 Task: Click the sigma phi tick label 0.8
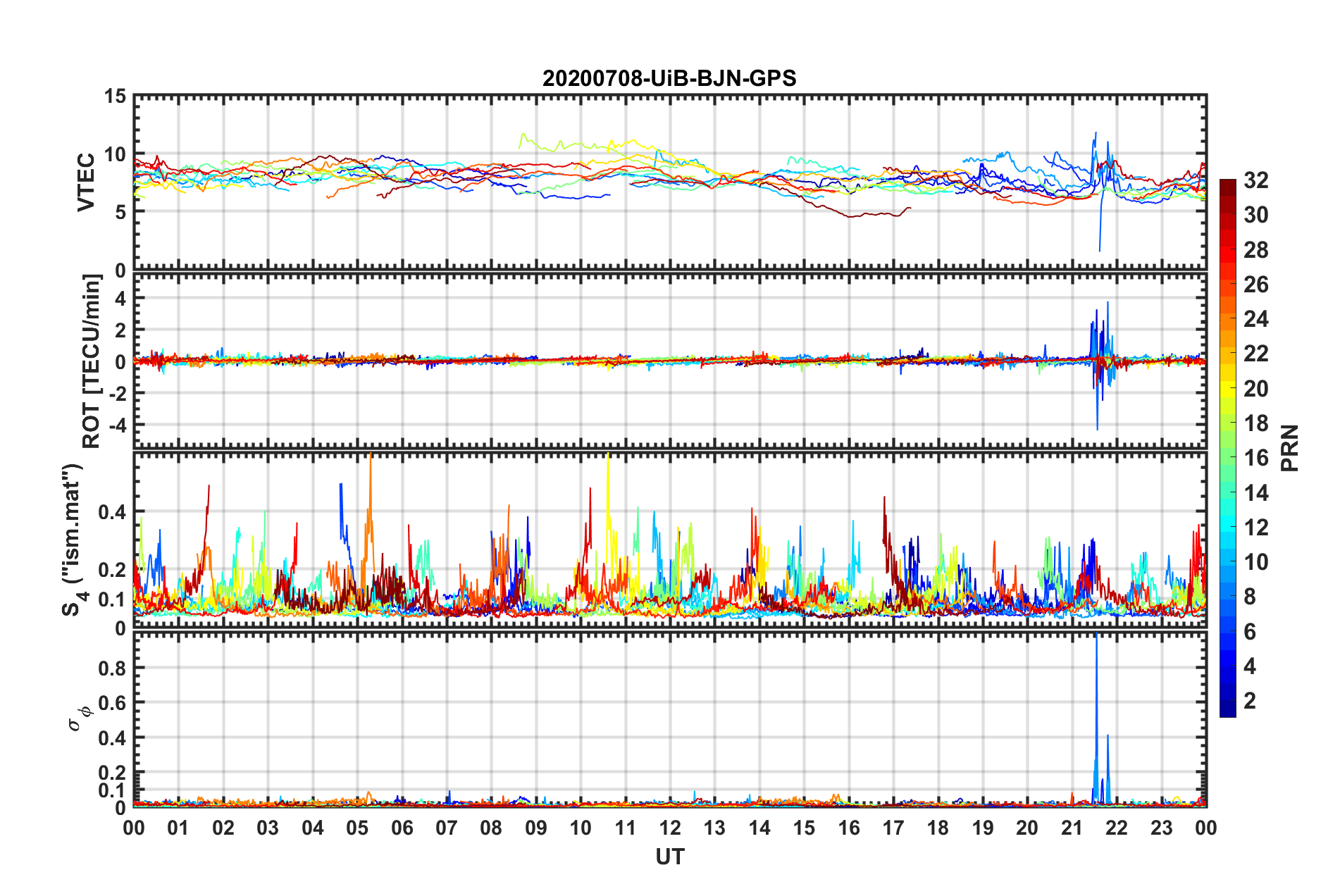tap(111, 668)
